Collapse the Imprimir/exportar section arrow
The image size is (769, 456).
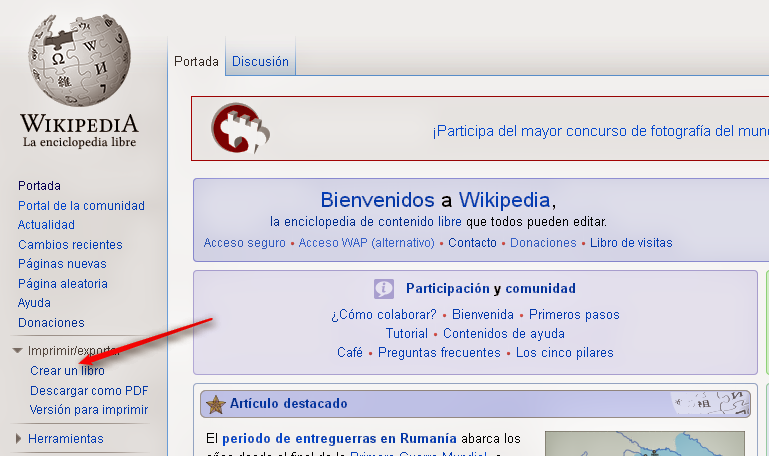pos(18,351)
